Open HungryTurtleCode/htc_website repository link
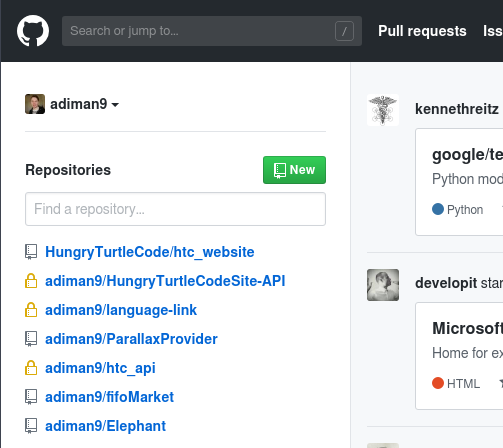 (x=150, y=252)
